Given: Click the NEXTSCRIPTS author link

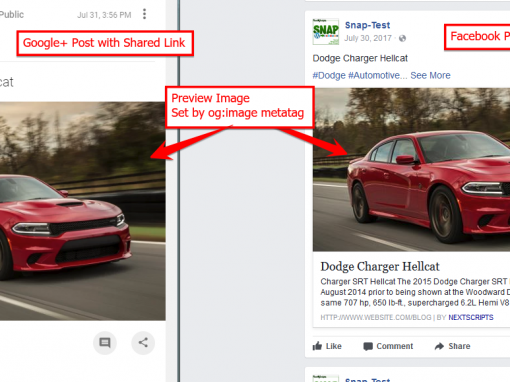Looking at the screenshot, I should point(471,317).
